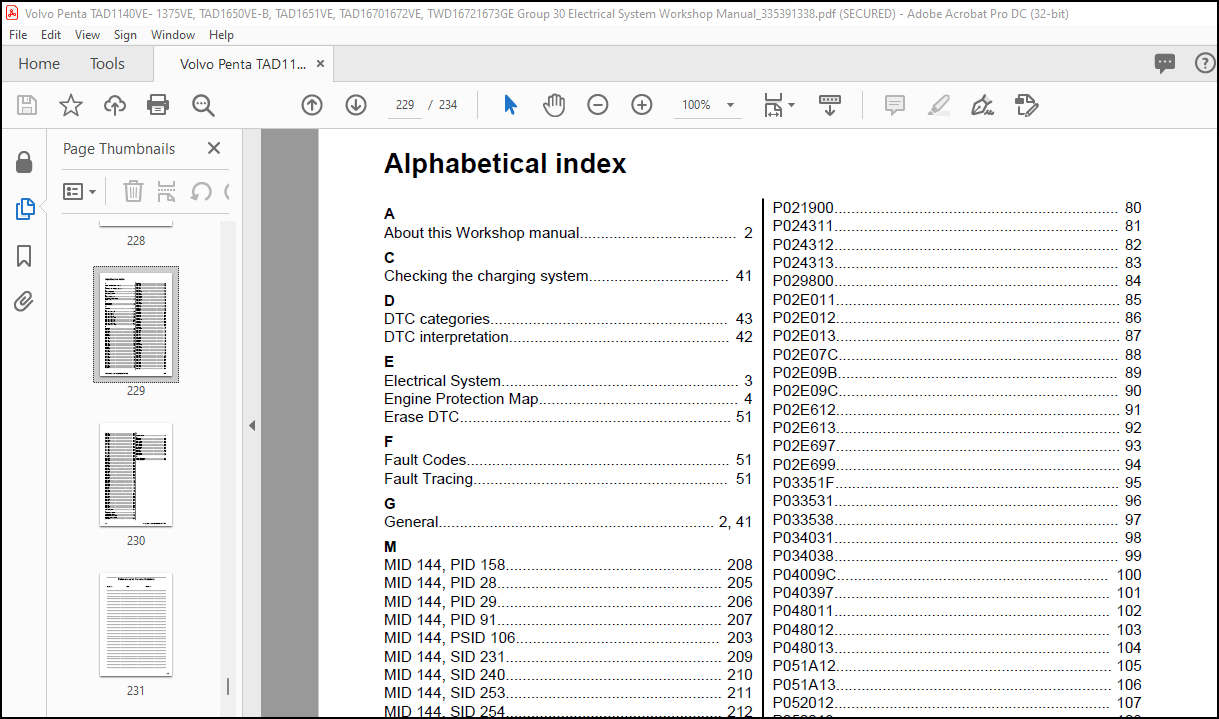Click the upload to cloud icon
The height and width of the screenshot is (719, 1219).
115,105
